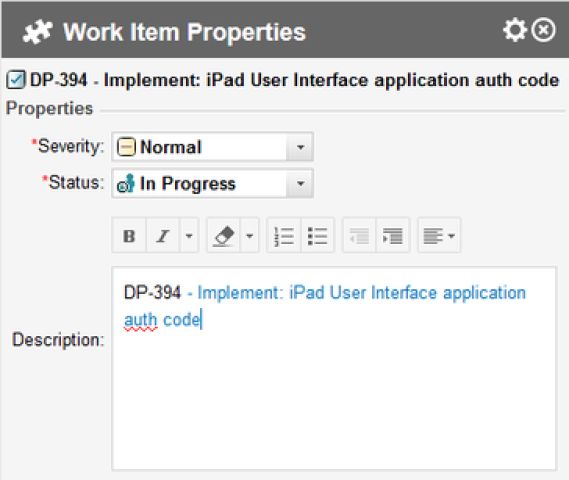
Task: Open the dropdown arrow beside the eraser
Action: 250,236
